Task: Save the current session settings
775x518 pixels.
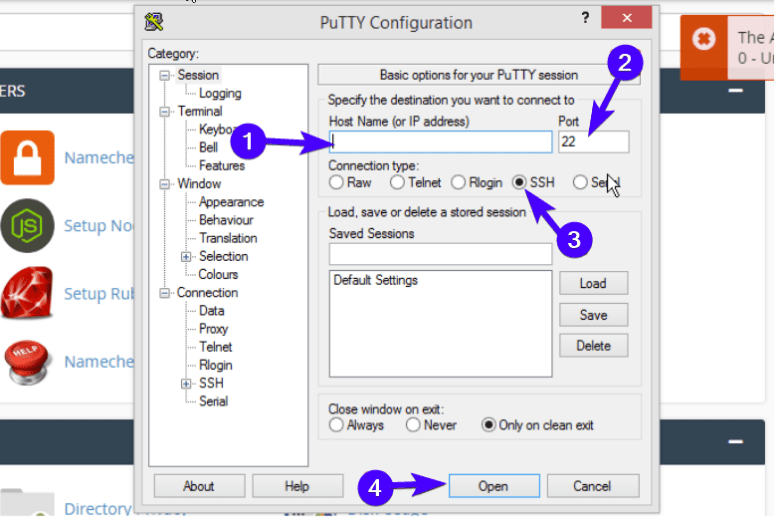Action: coord(593,315)
